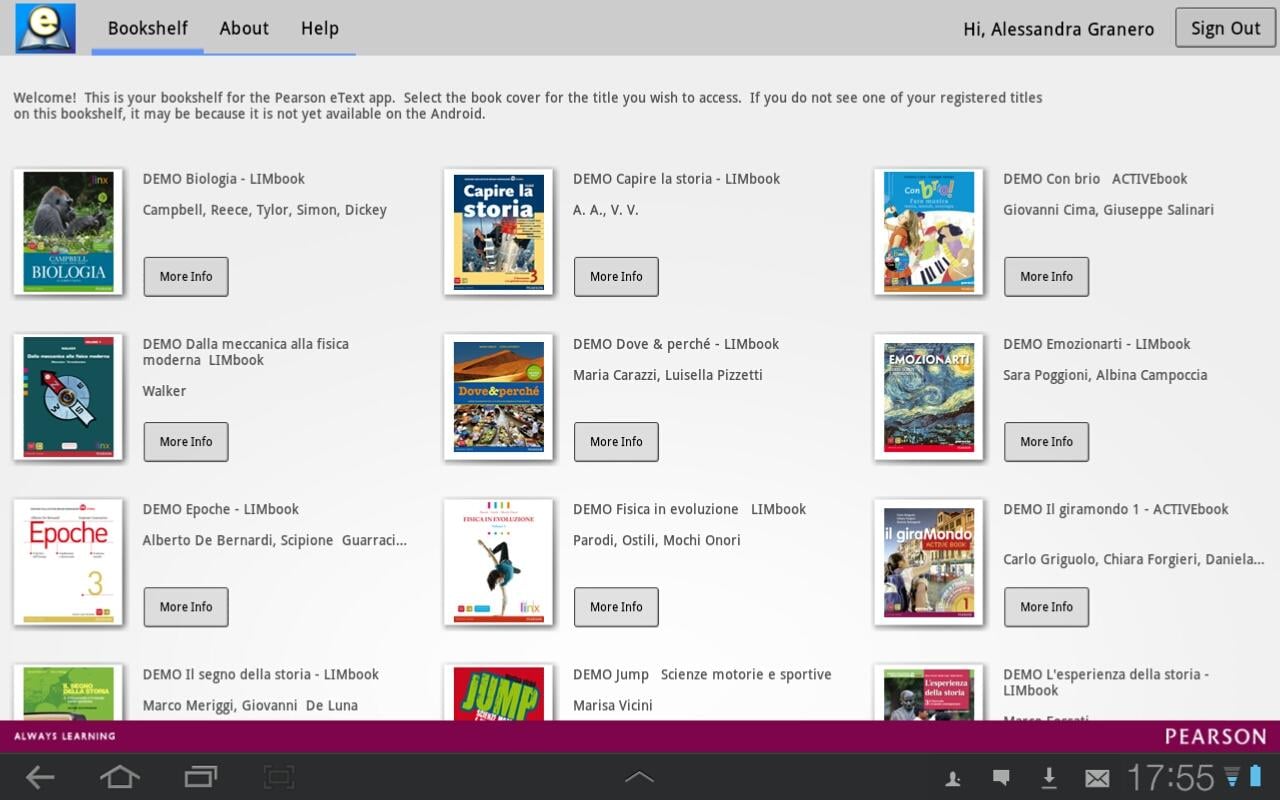Show More Info for Con brio ACTIVEbook
1280x800 pixels.
click(1046, 276)
